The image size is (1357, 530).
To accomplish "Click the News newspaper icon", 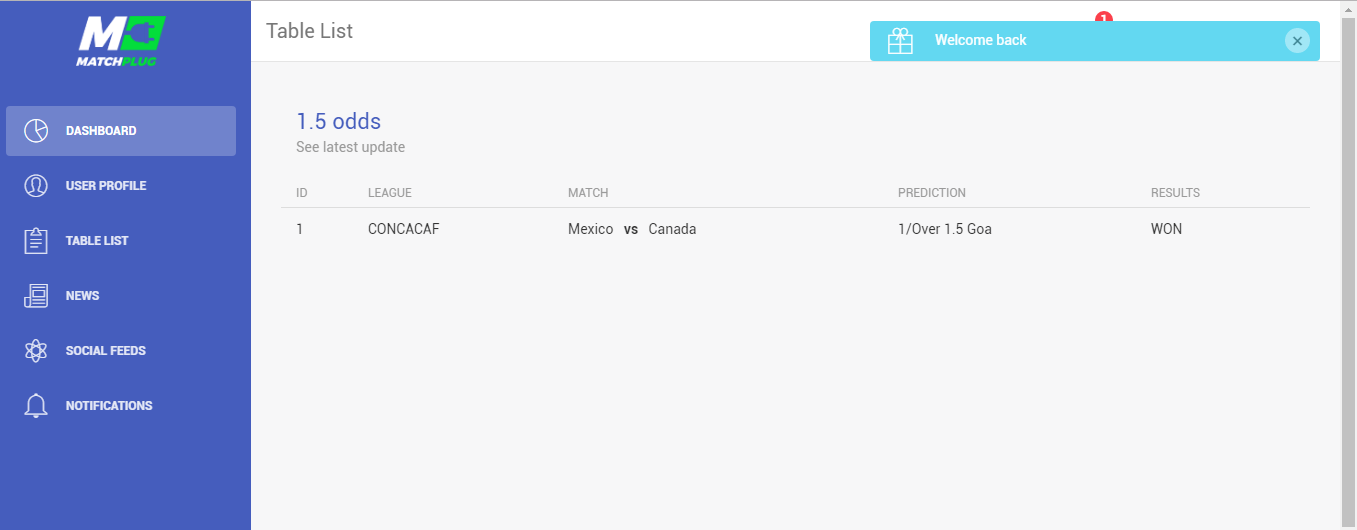I will coord(36,296).
